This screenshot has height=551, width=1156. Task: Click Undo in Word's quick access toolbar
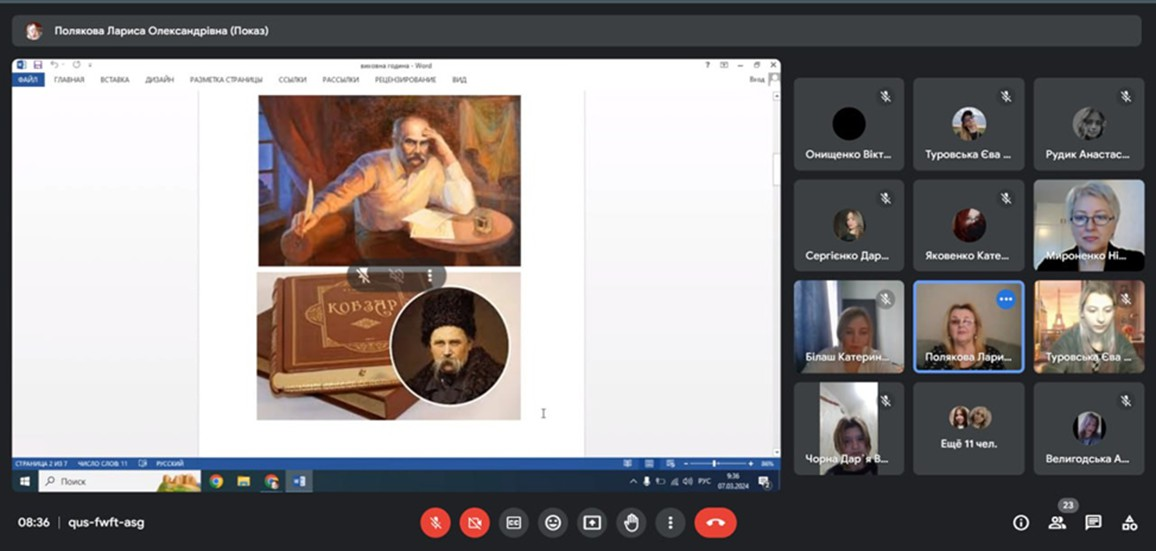[55, 65]
